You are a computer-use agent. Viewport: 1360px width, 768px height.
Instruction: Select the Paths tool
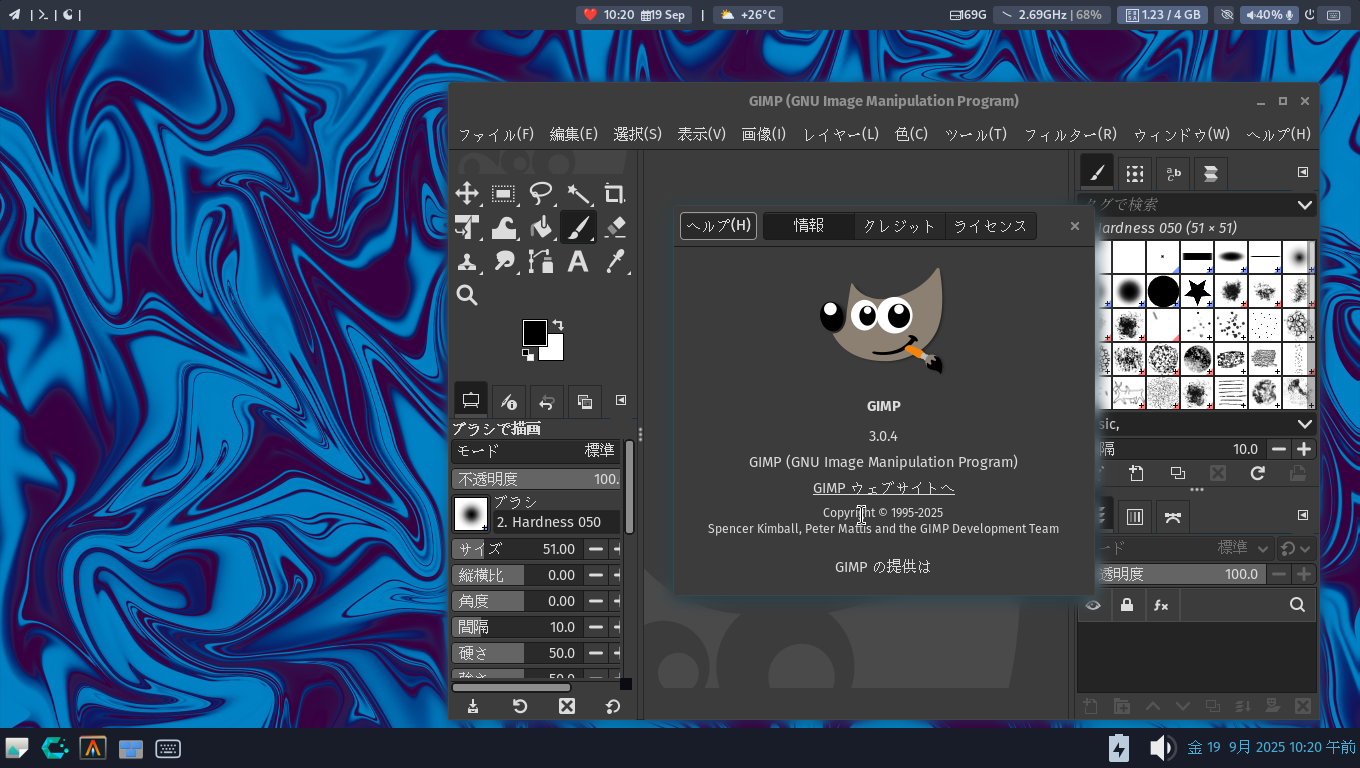tap(541, 262)
